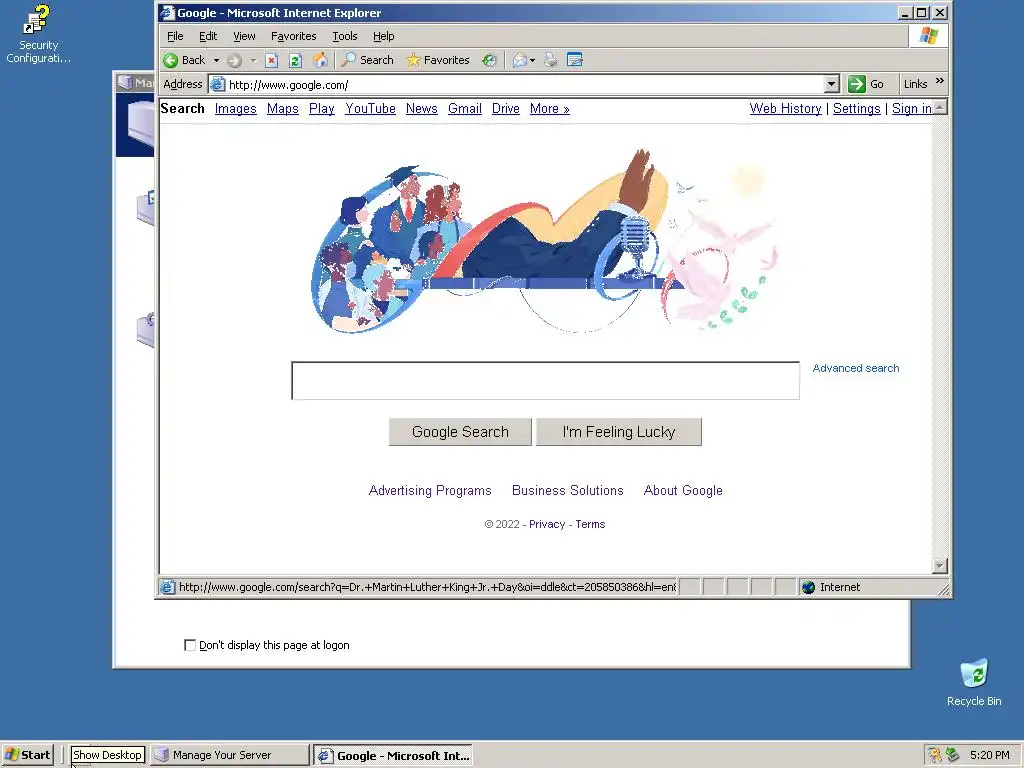Switch to Manage Your Server taskbar button
Image resolution: width=1024 pixels, height=768 pixels.
(x=229, y=755)
